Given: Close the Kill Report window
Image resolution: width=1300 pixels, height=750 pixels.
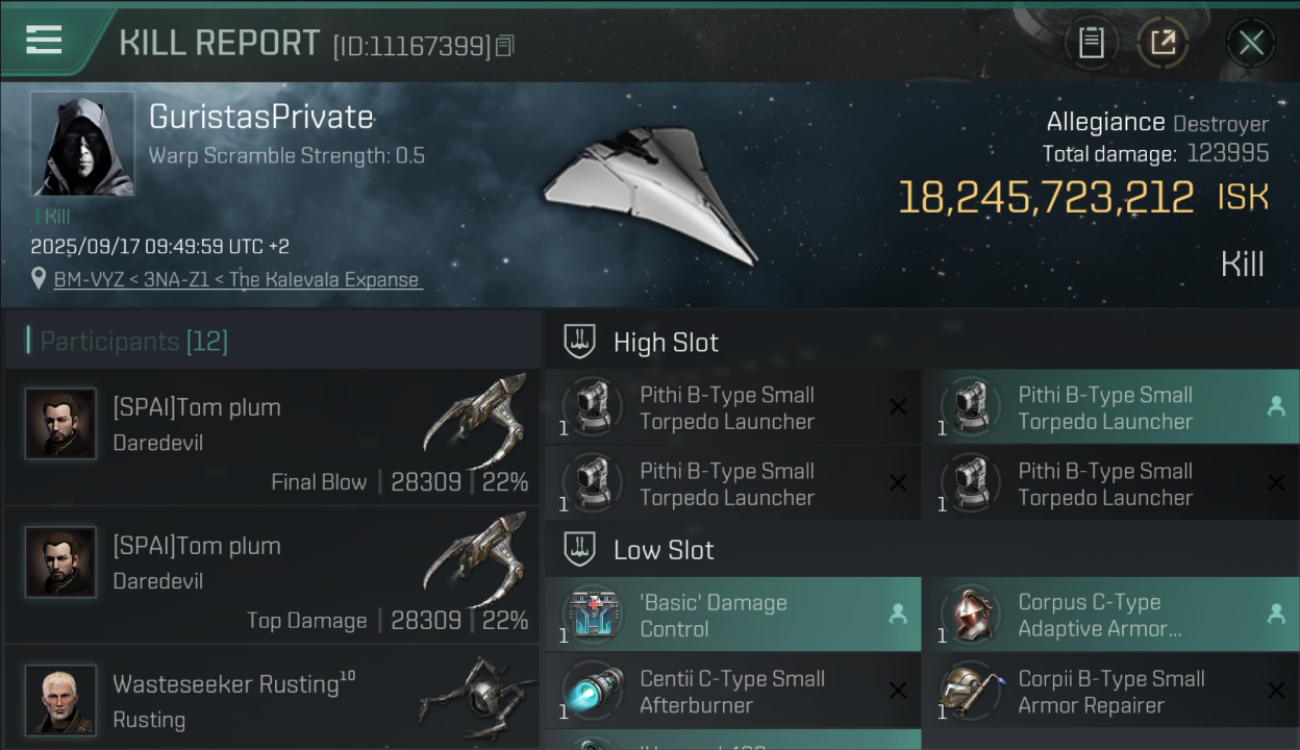Looking at the screenshot, I should tap(1250, 43).
